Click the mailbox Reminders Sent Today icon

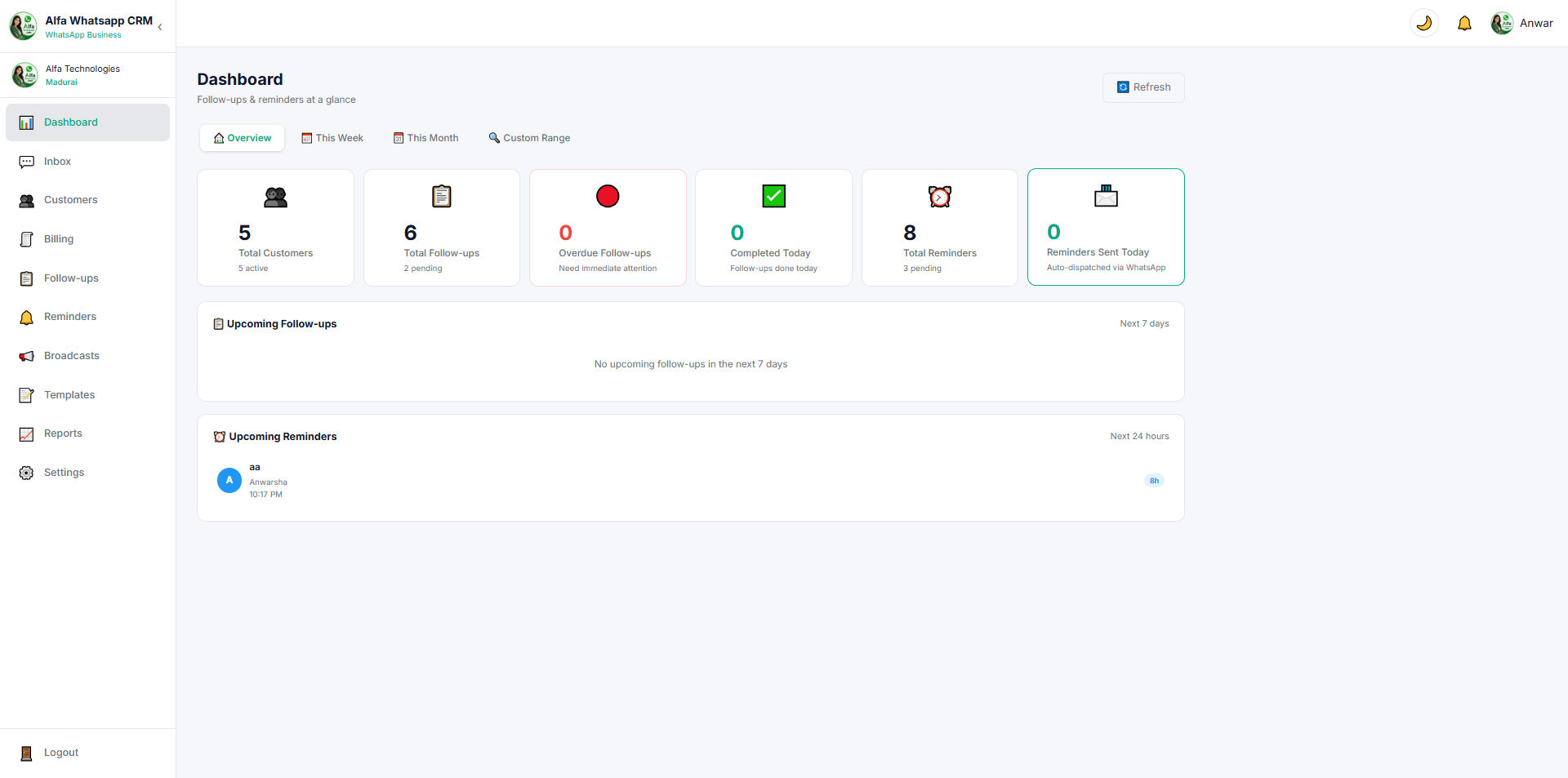click(x=1106, y=195)
